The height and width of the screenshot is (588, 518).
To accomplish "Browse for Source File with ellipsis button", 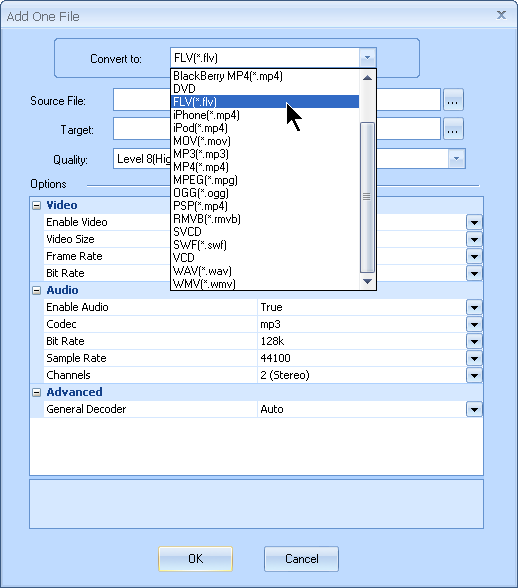I will click(x=453, y=100).
